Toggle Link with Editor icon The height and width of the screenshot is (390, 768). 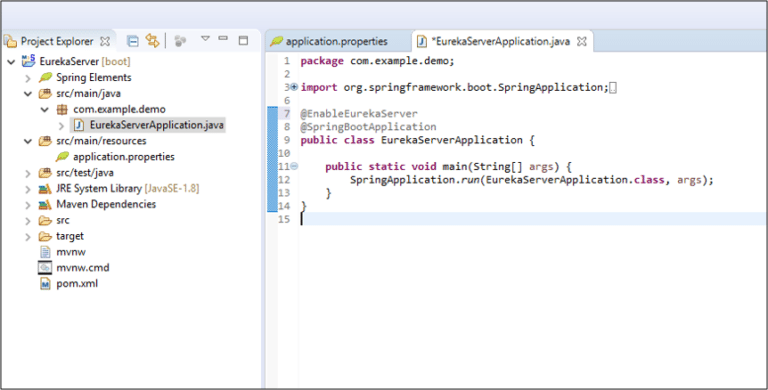[x=152, y=41]
